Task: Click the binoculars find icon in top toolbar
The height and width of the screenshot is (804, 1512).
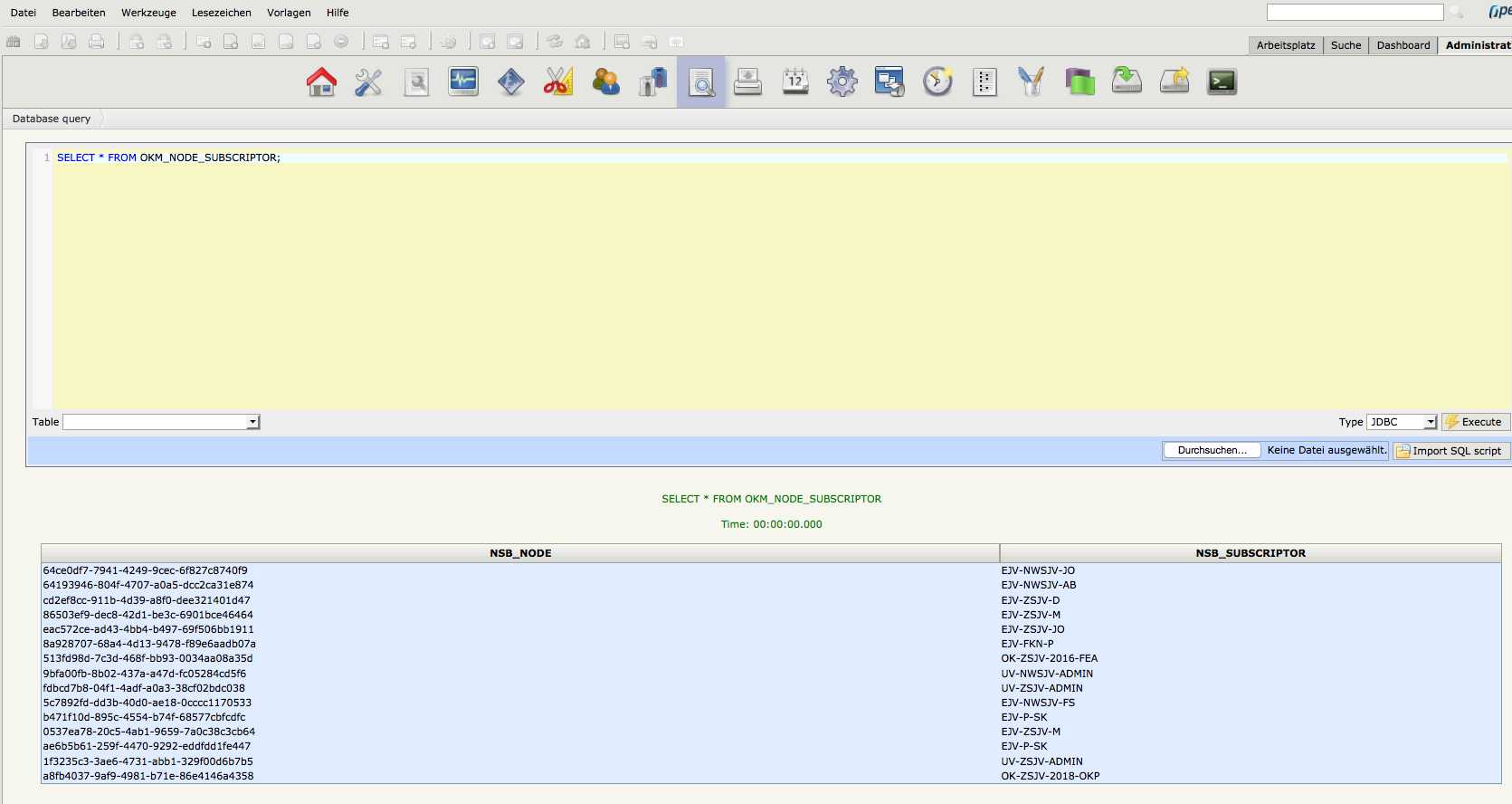Action: click(14, 42)
